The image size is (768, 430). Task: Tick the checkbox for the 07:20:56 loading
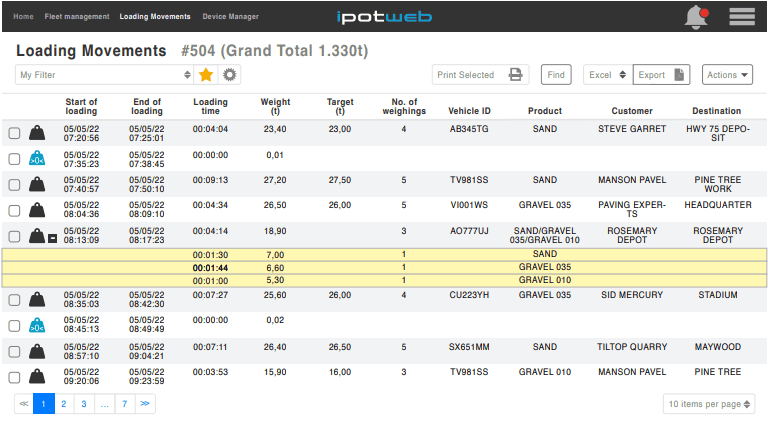tap(14, 133)
